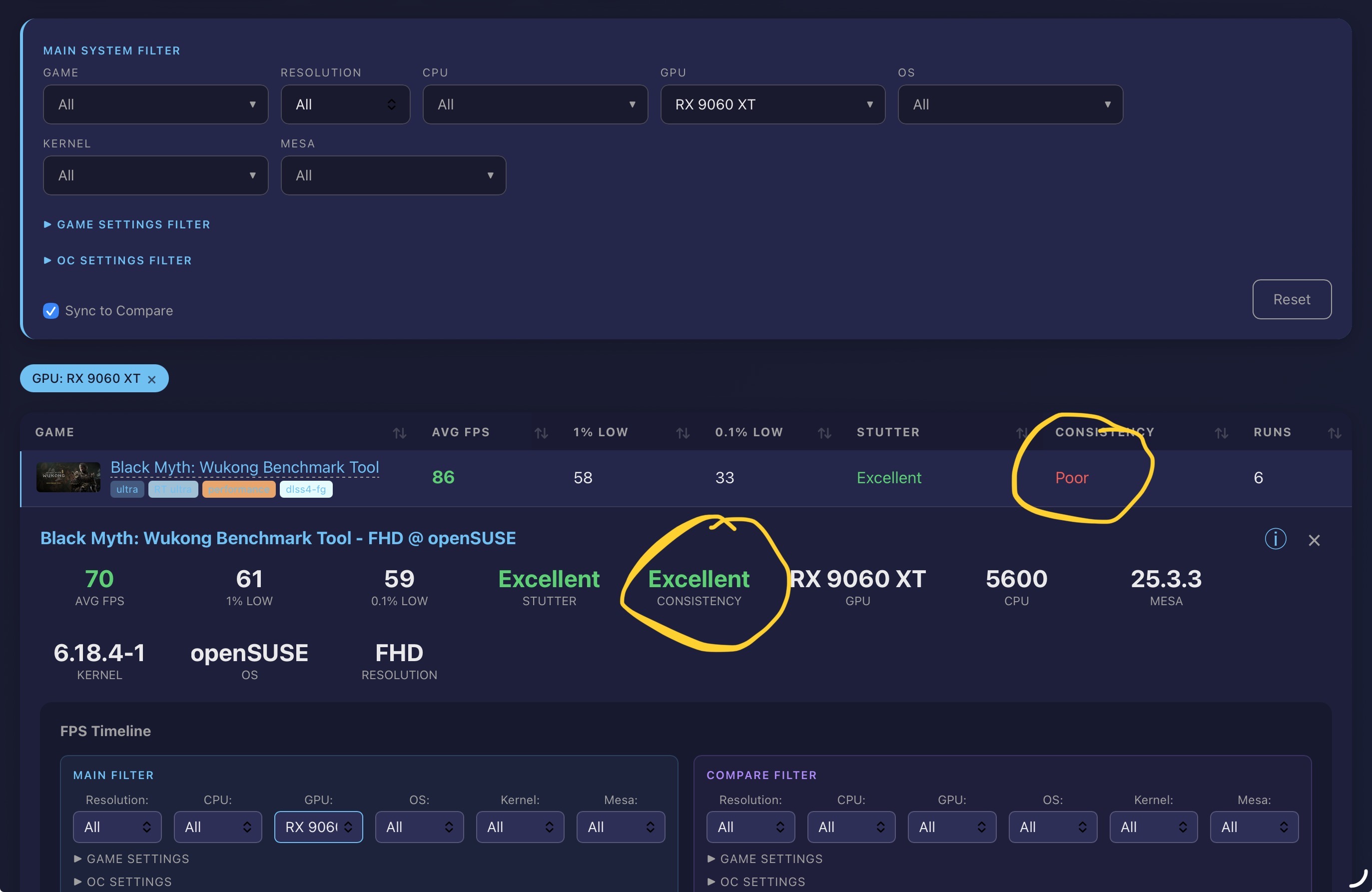Open the main GPU dropdown RX 9060 XT
Screen dimensions: 1372x892
772,104
